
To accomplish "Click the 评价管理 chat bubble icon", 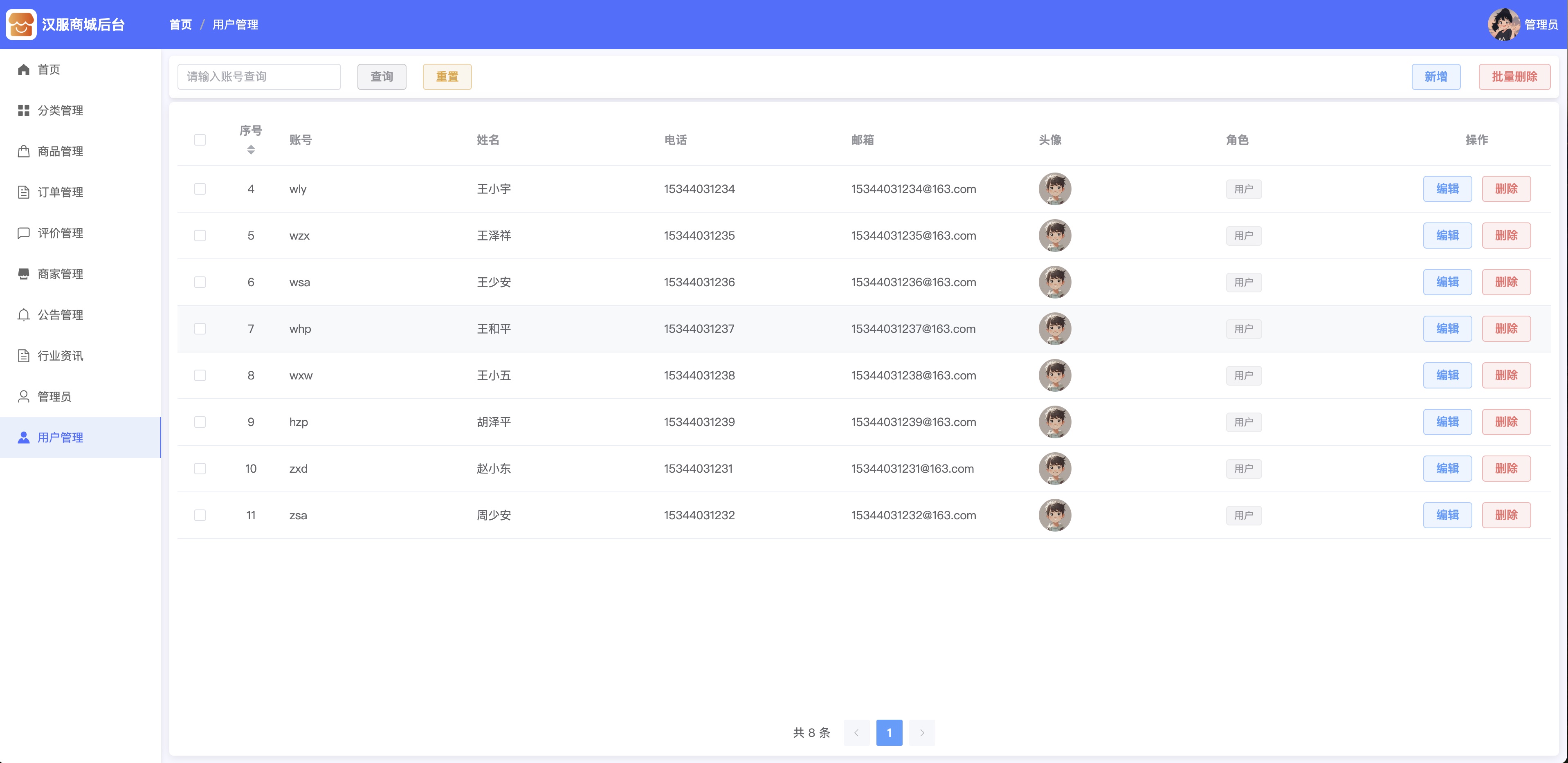I will pyautogui.click(x=24, y=233).
